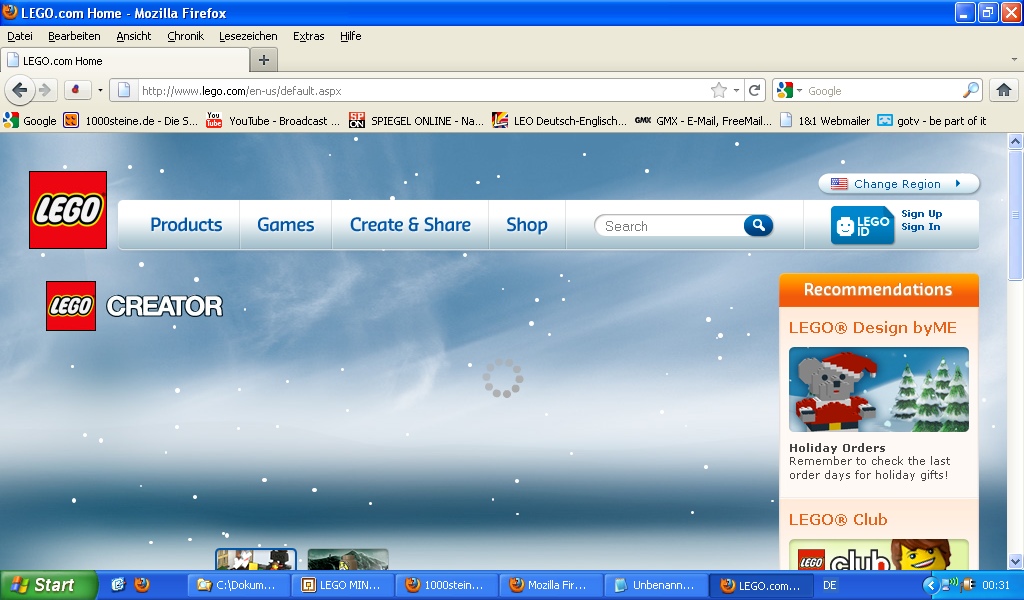Submit site search with the blue magnifier button
1024x600 pixels.
pyautogui.click(x=758, y=225)
